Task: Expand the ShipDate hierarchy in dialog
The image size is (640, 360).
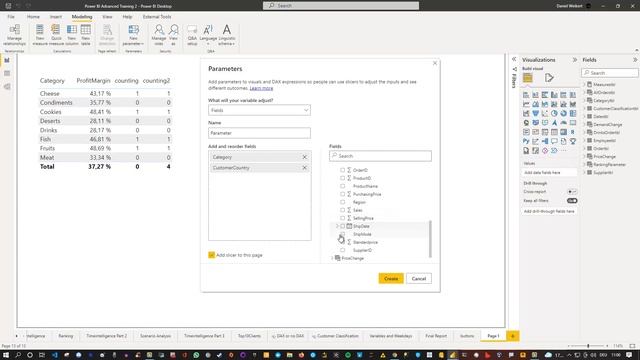Action: tap(337, 226)
